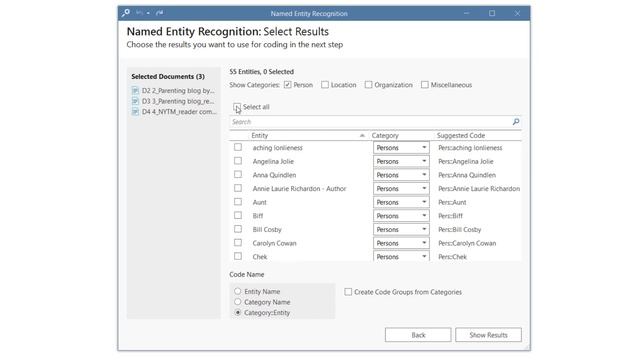Open category dropdown for Carolyn Cowan
The image size is (640, 360).
pyautogui.click(x=401, y=243)
